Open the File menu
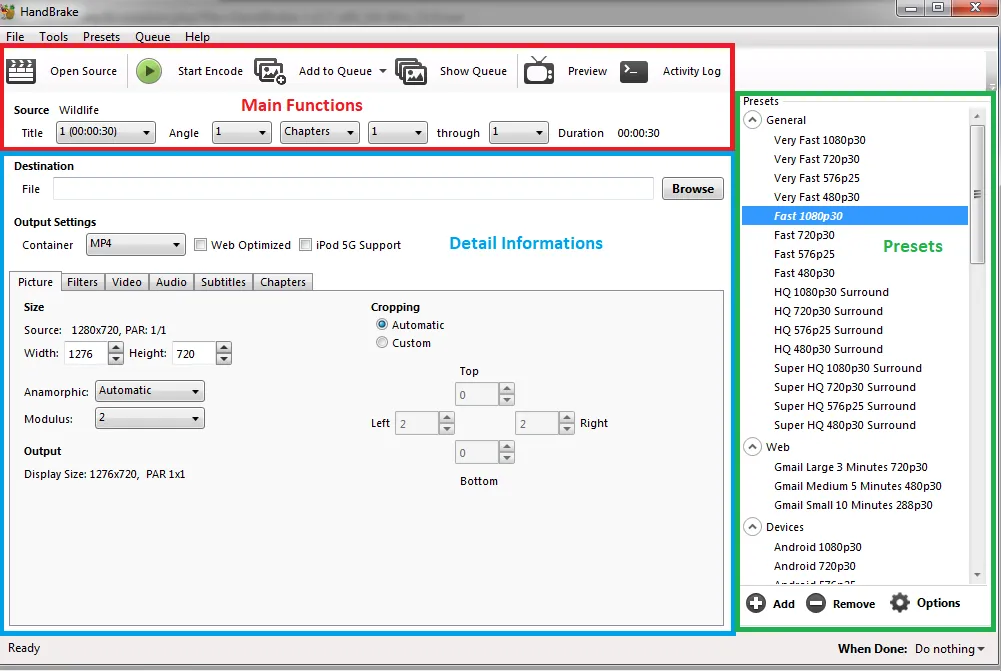Viewport: 1001px width, 671px height. click(15, 36)
